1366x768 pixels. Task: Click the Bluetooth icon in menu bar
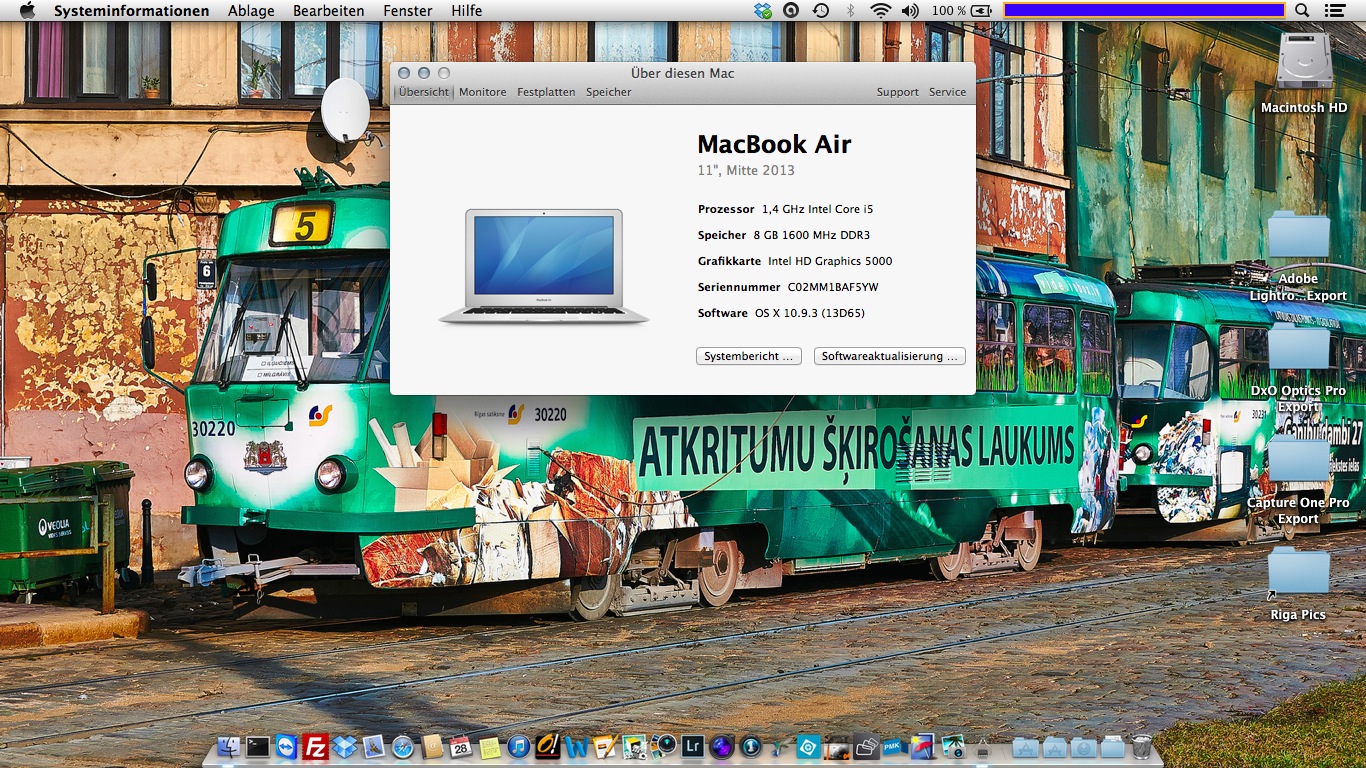[x=851, y=10]
